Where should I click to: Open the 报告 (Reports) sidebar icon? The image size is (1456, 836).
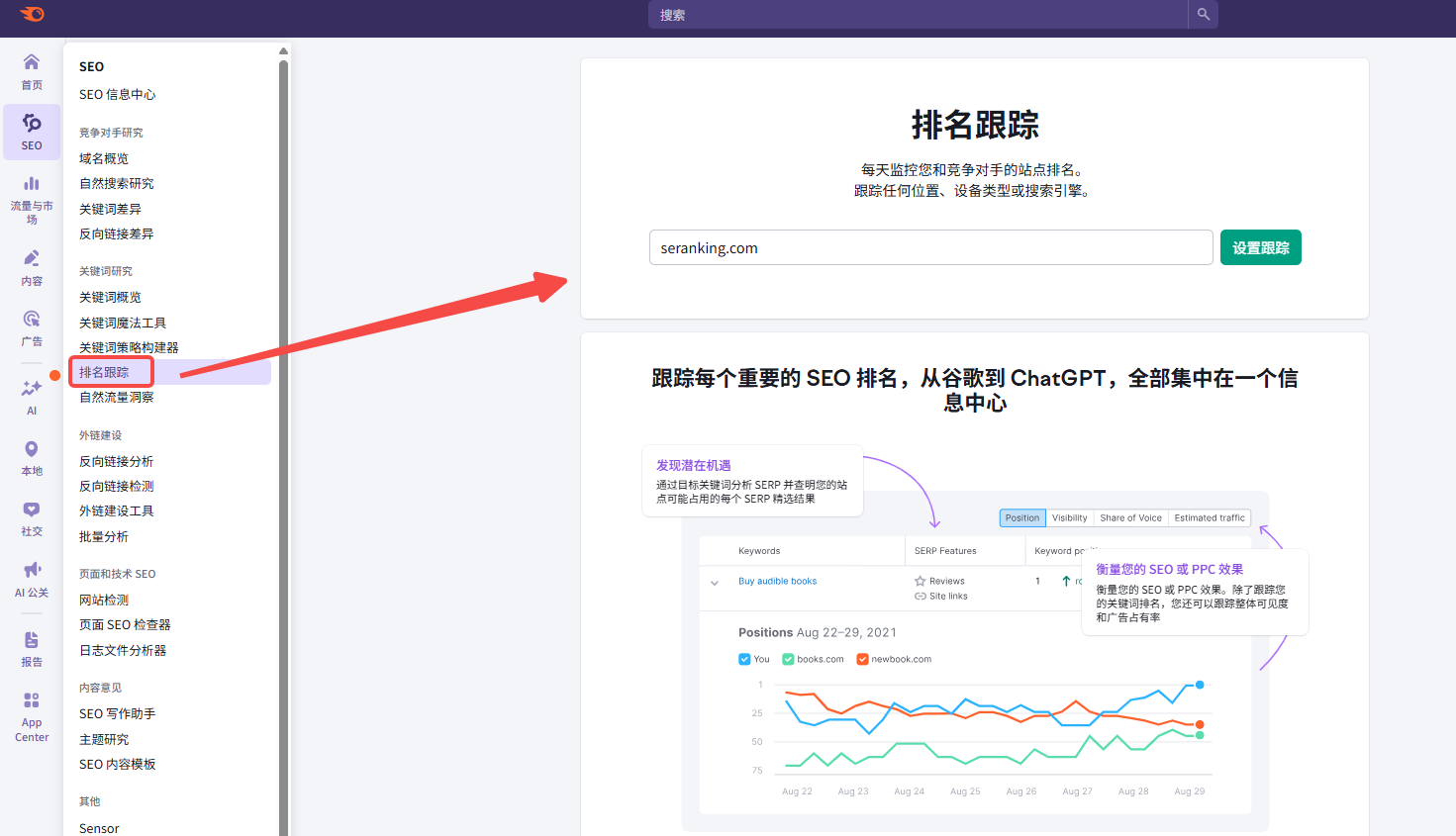(x=31, y=645)
